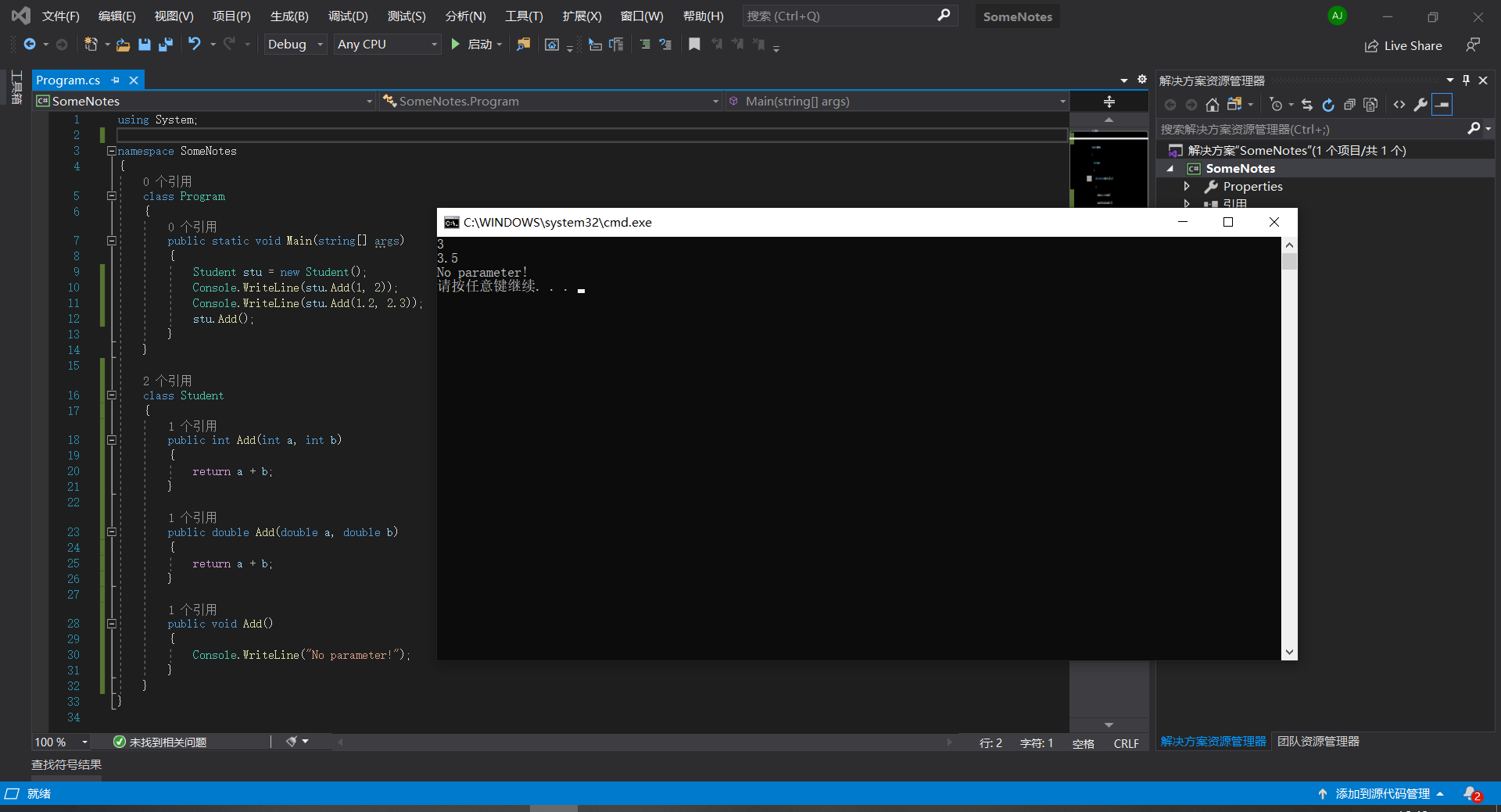
Task: Open the Main(string[] args) member dropdown
Action: [897, 102]
